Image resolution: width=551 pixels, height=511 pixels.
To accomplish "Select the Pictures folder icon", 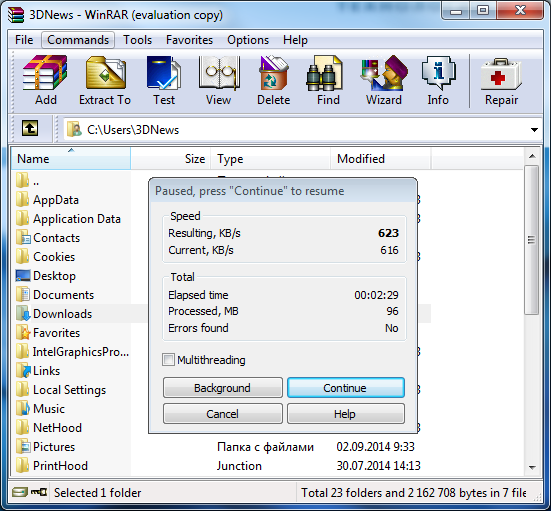I will (23, 446).
